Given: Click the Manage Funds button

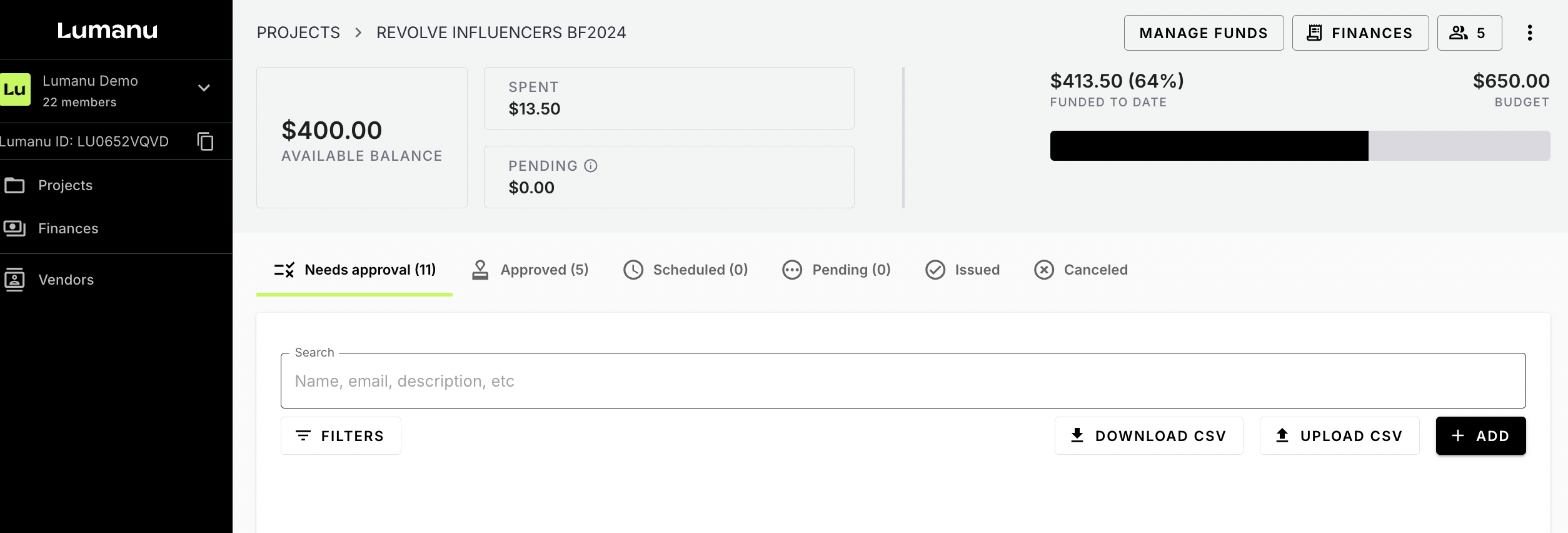Looking at the screenshot, I should click(x=1204, y=33).
